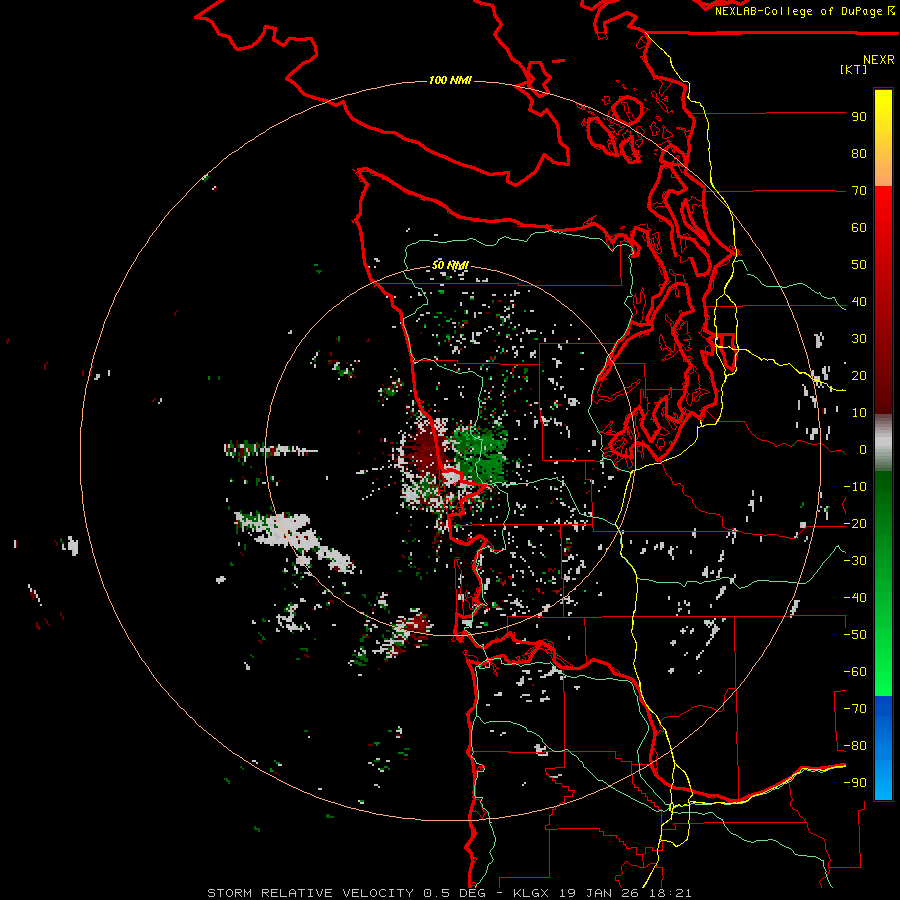Viewport: 900px width, 900px height.
Task: Click the -10 value on velocity scale
Action: tap(855, 487)
